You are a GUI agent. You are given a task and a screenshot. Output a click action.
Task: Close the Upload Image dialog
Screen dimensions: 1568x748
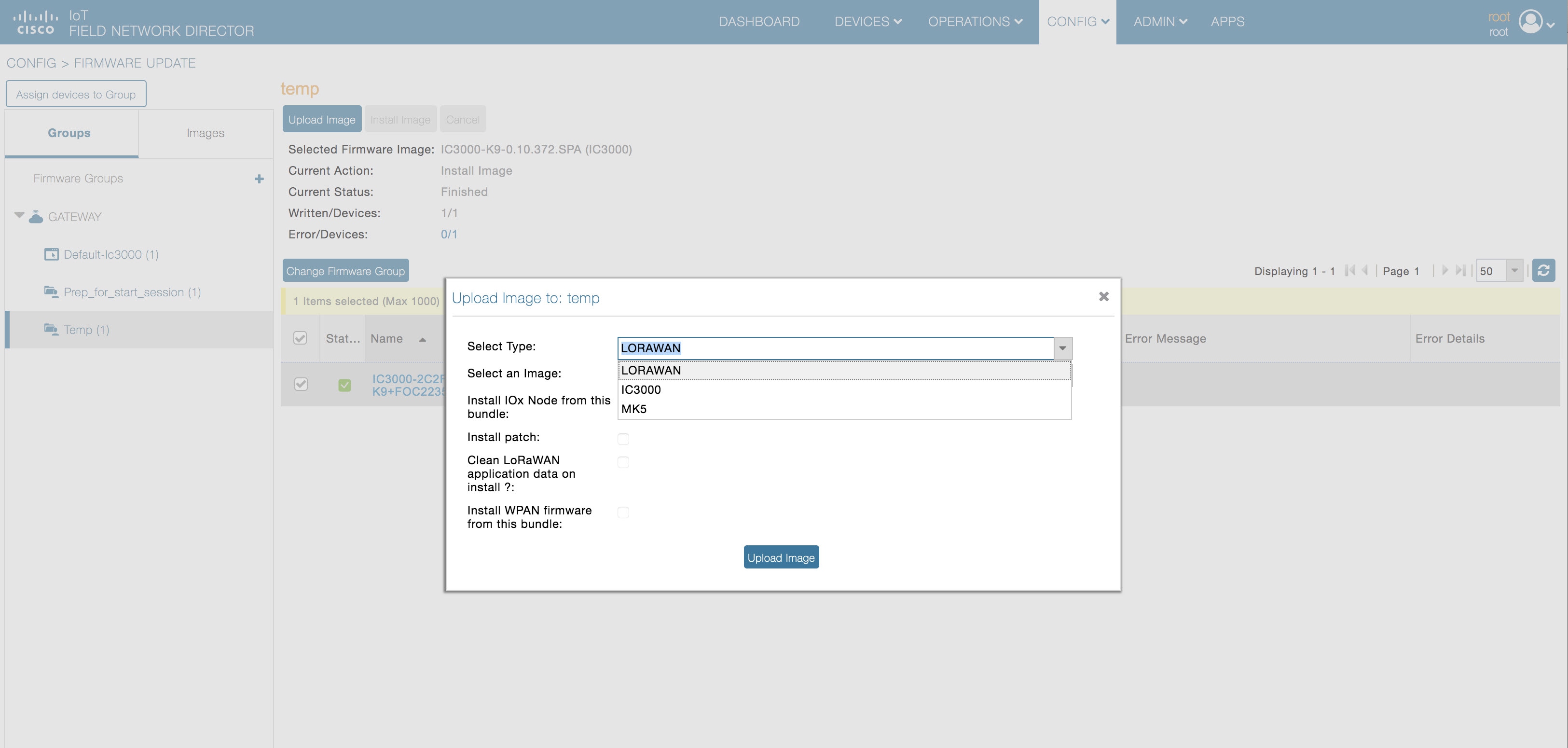click(x=1103, y=296)
